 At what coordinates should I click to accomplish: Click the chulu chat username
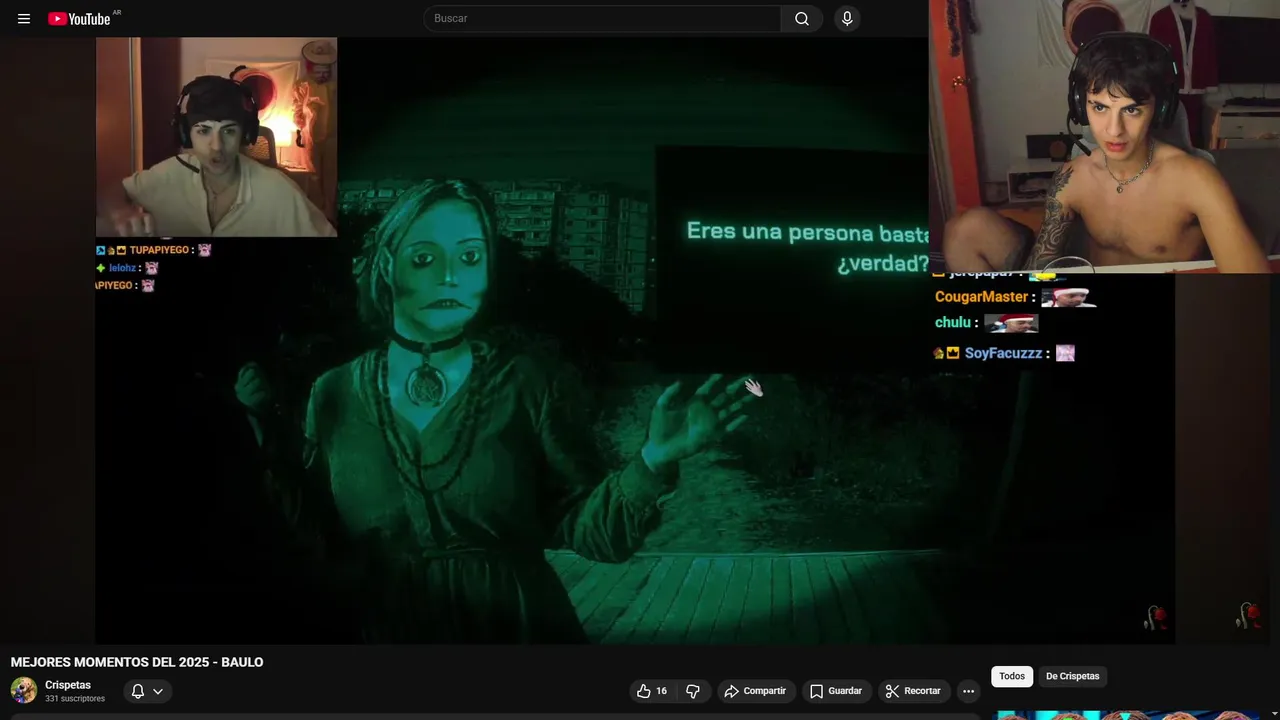pyautogui.click(x=952, y=322)
